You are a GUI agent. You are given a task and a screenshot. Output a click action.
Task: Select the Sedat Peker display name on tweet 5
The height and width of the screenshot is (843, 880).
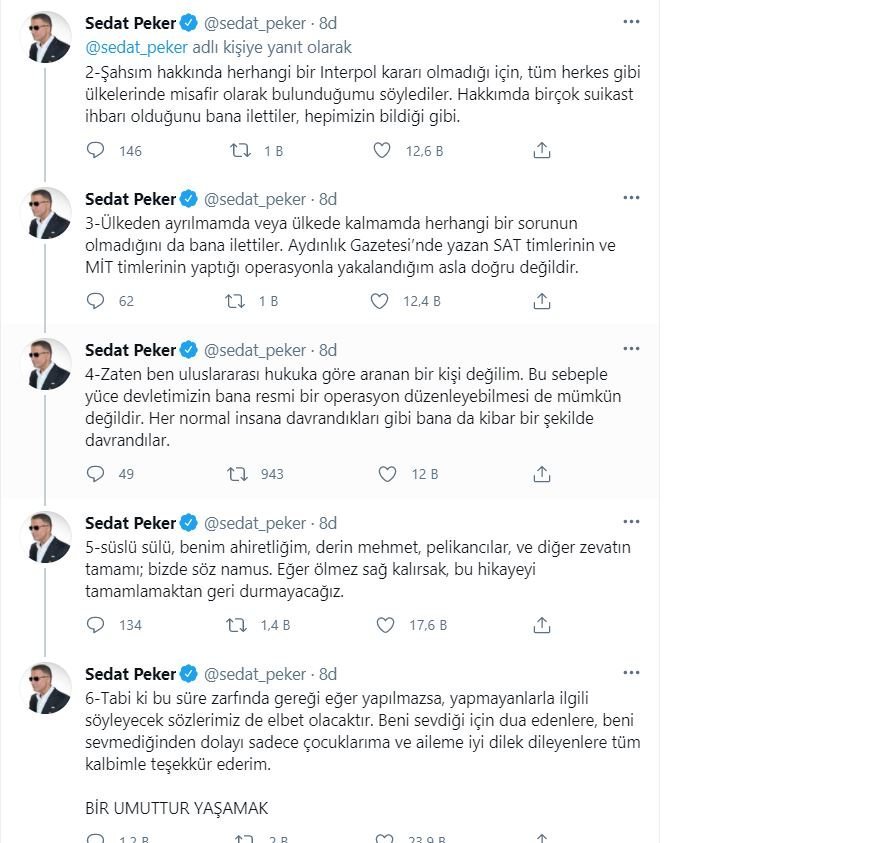click(130, 522)
